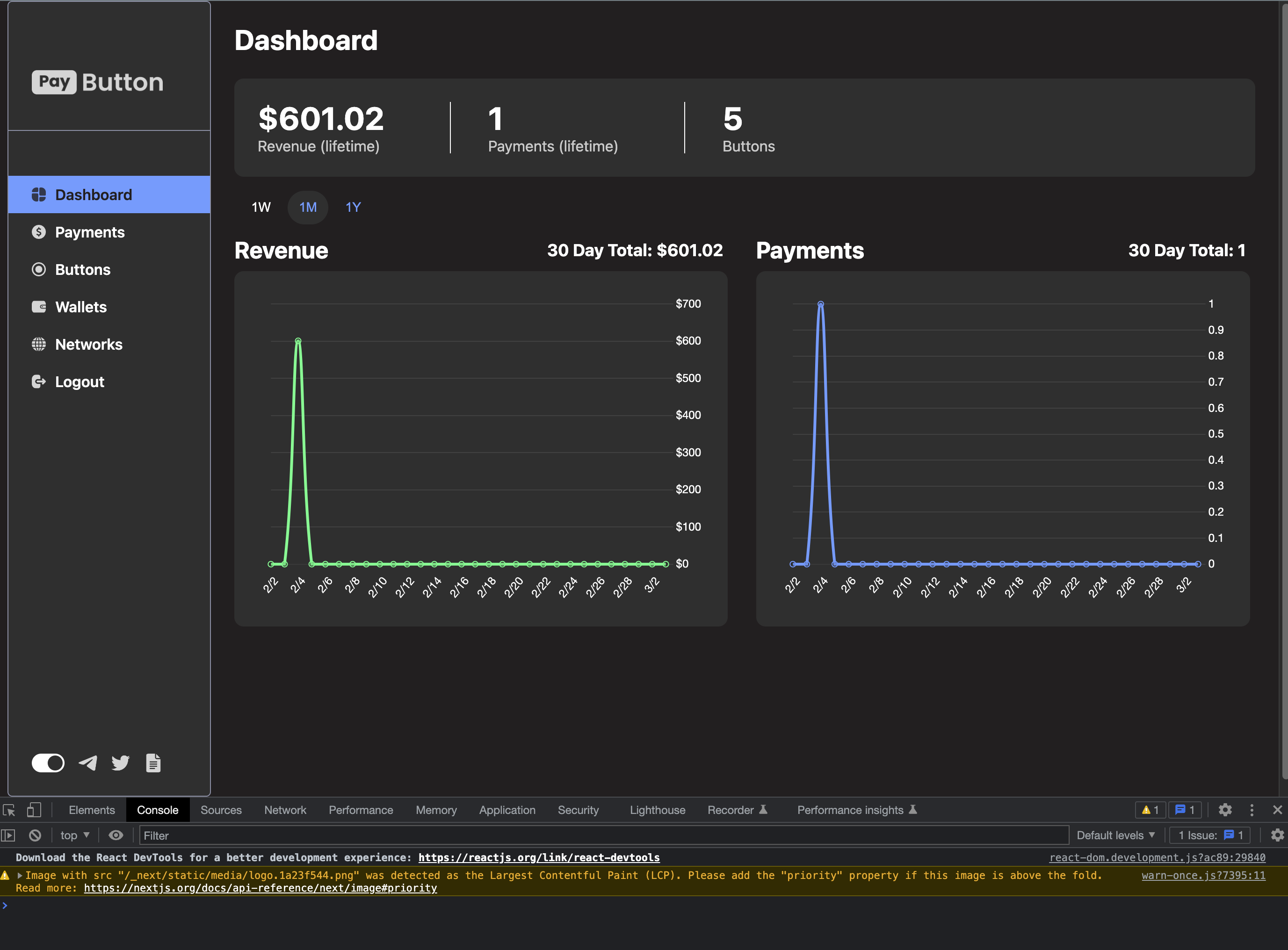Image resolution: width=1288 pixels, height=950 pixels.
Task: Toggle the console eye live expression
Action: click(x=116, y=835)
